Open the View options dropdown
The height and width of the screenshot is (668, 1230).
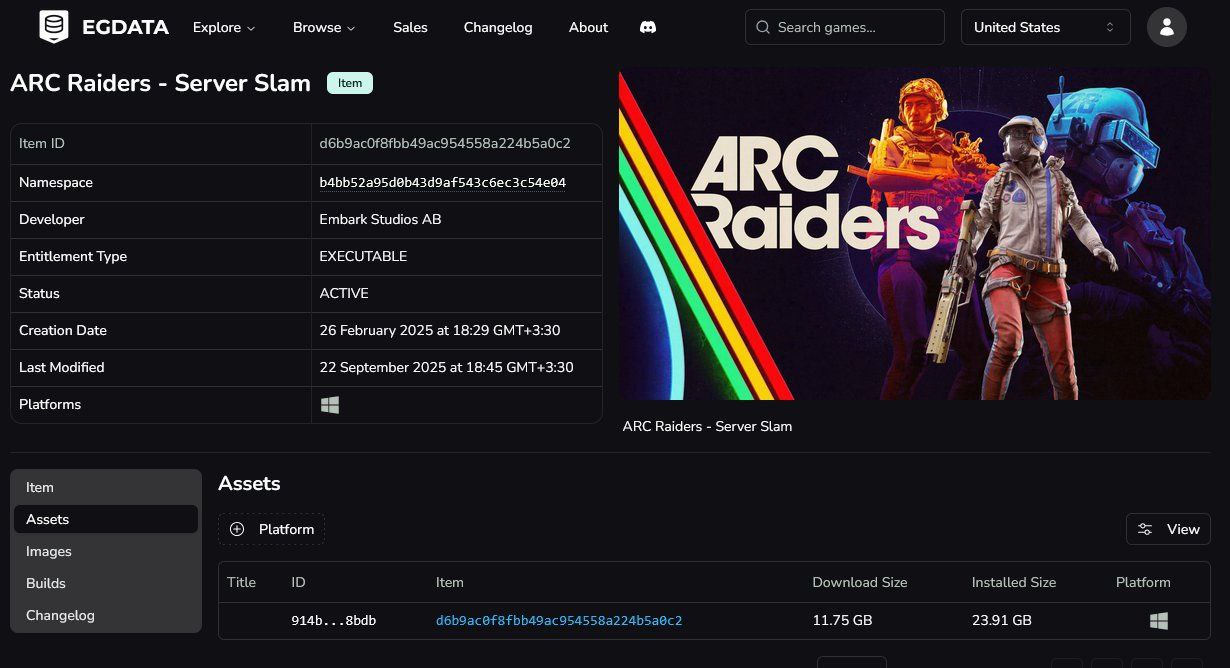(1168, 529)
